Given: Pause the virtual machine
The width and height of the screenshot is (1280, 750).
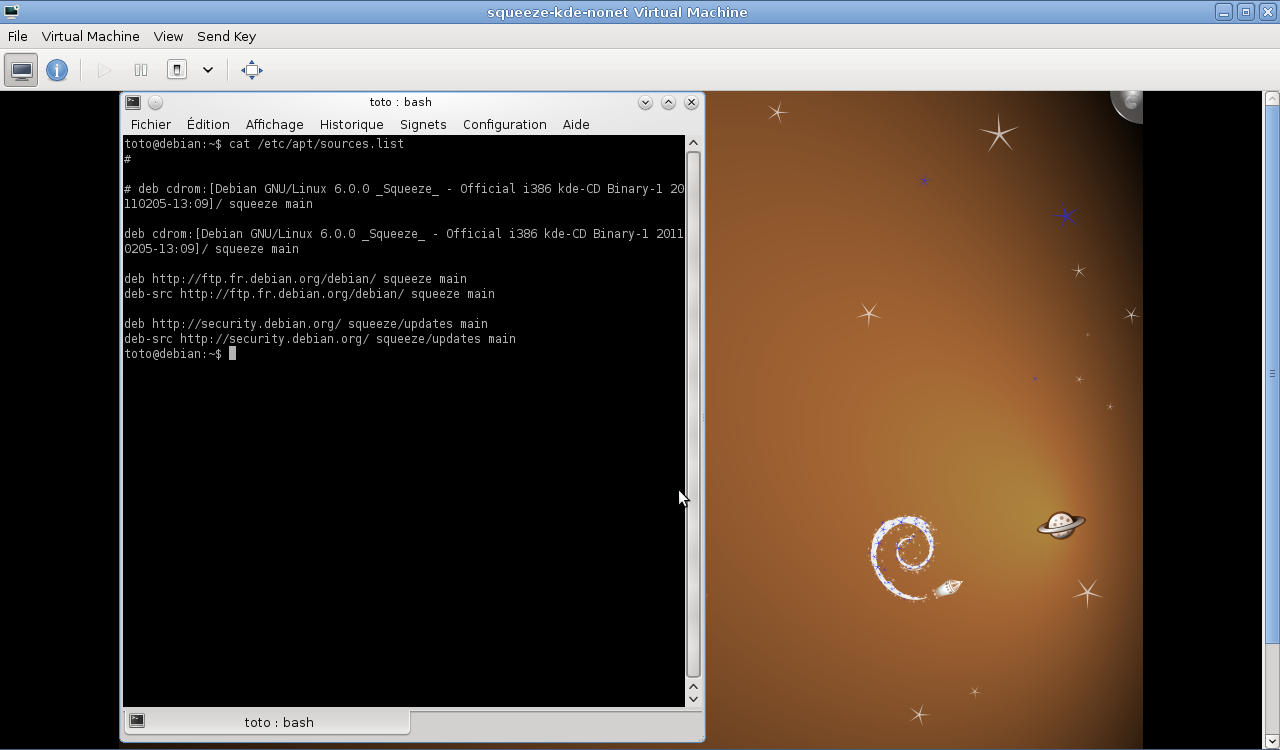Looking at the screenshot, I should coord(141,70).
